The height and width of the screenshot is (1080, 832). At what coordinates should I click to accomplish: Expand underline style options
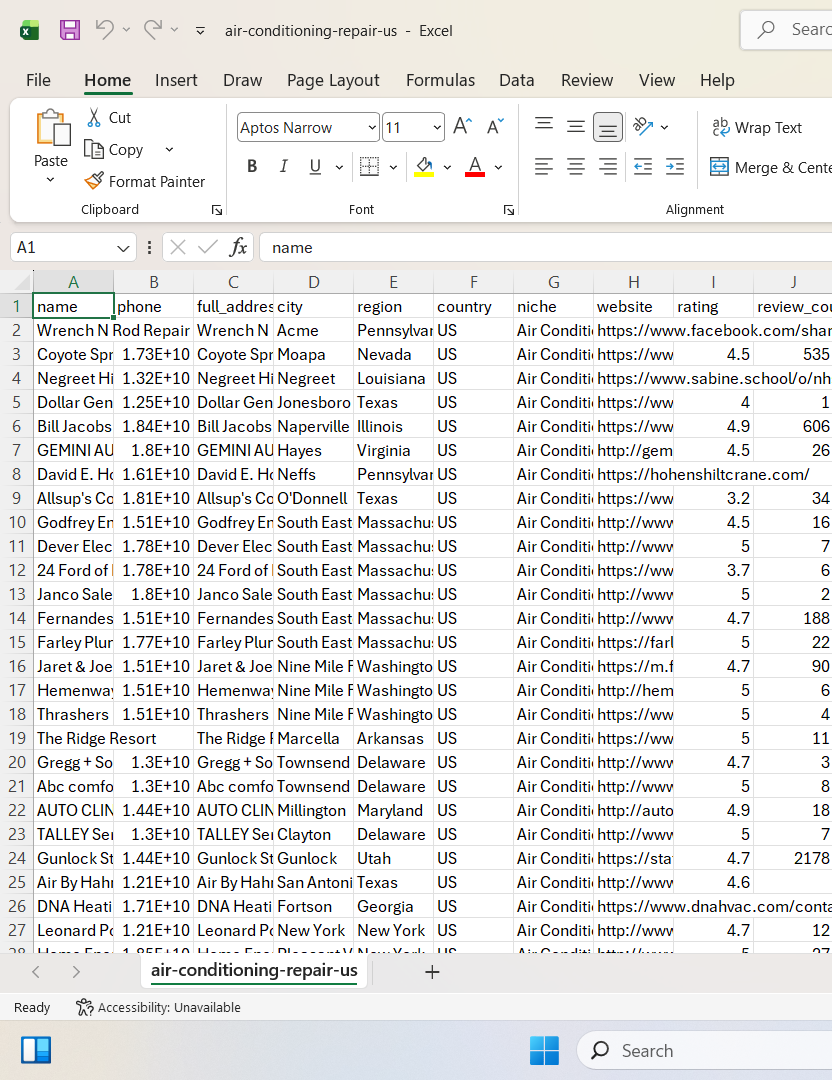(x=339, y=167)
